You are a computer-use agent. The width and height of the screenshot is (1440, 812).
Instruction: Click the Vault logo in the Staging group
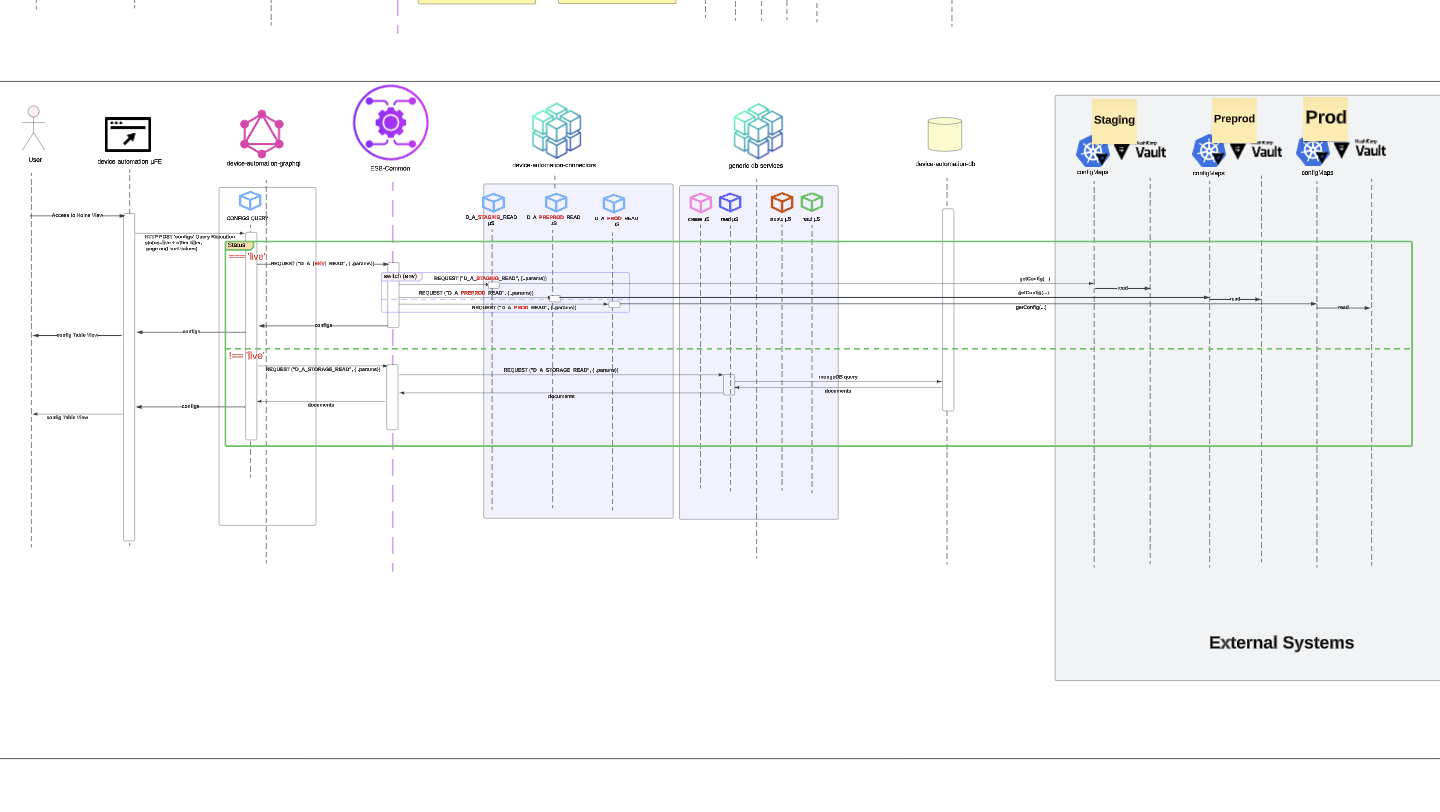1140,150
